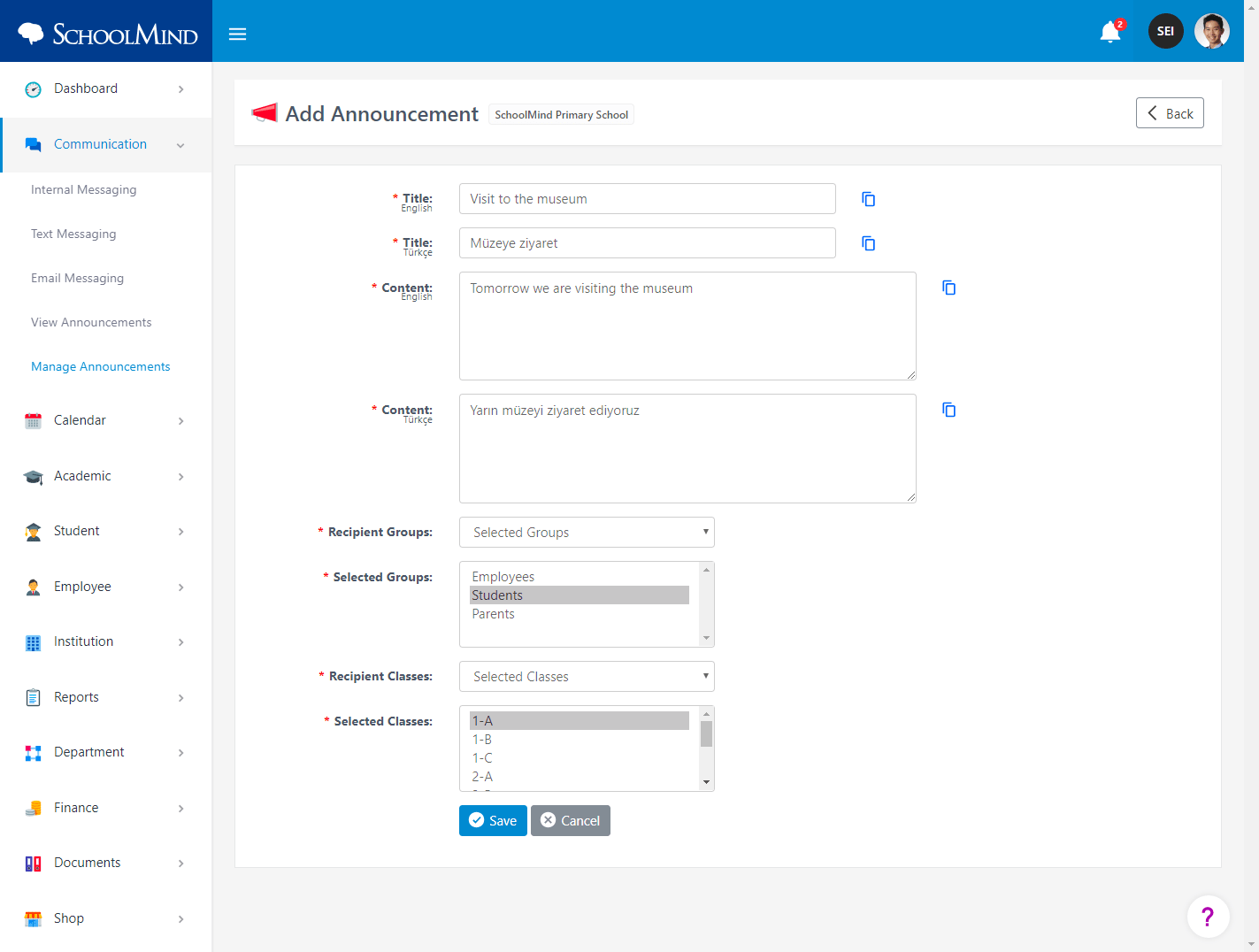This screenshot has width=1259, height=952.
Task: Expand the Dashboard menu chevron
Action: click(180, 89)
